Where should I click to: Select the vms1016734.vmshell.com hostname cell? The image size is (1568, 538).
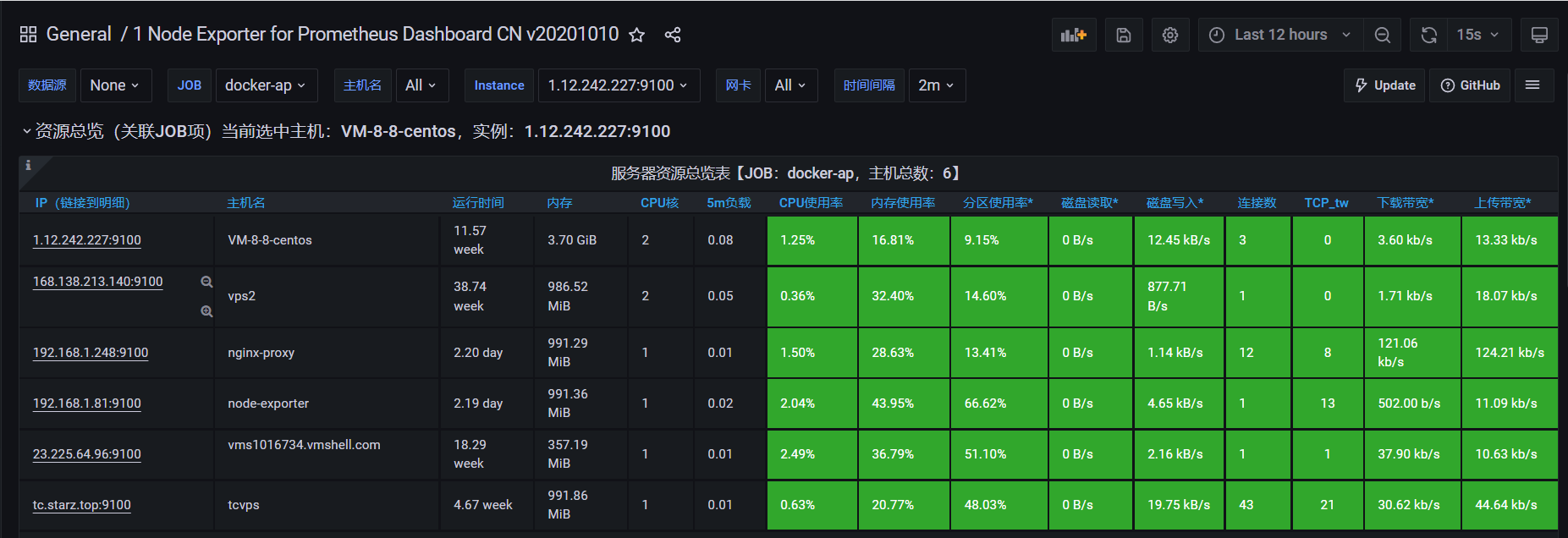click(x=327, y=454)
